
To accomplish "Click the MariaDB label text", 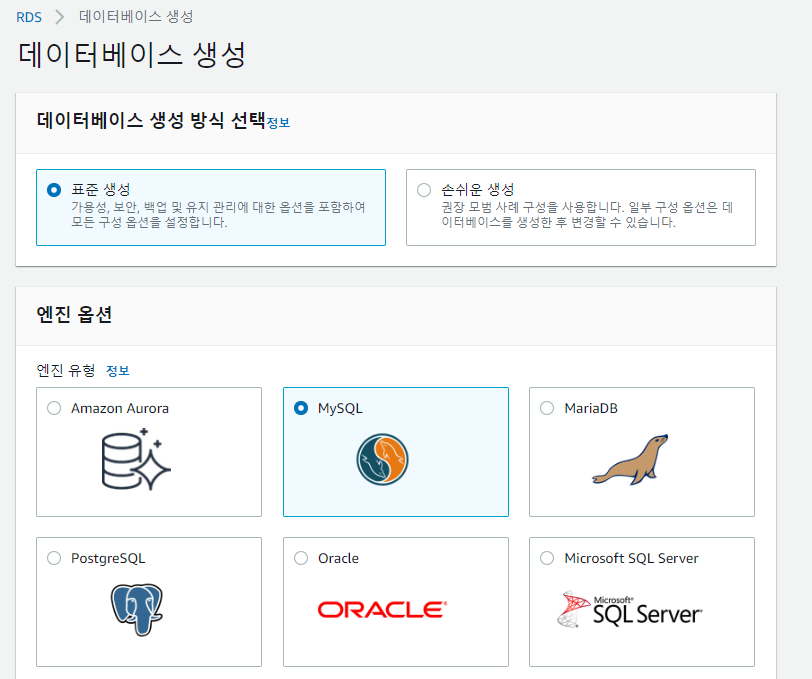I will tap(591, 408).
